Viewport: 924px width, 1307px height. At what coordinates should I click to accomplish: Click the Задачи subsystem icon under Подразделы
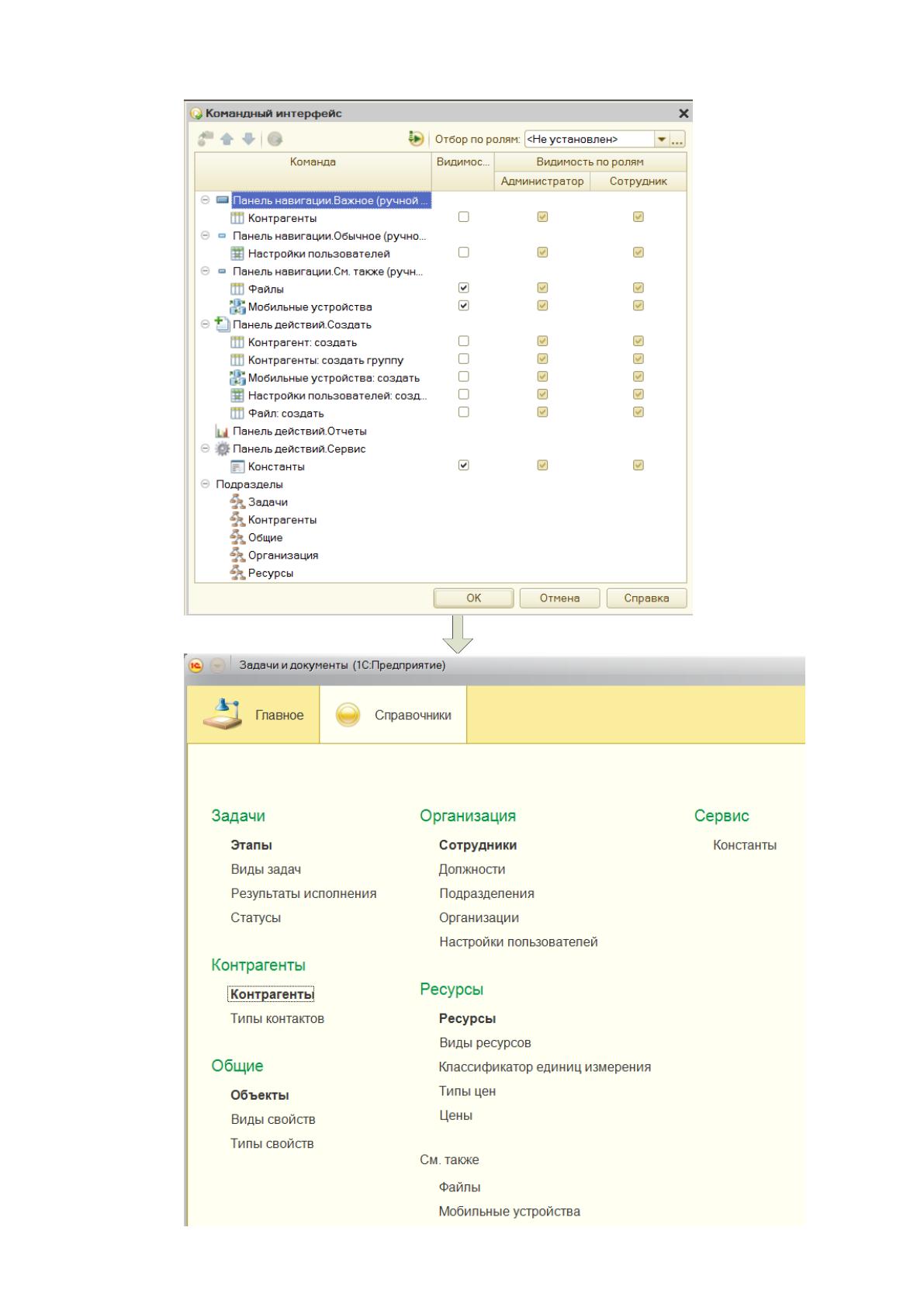[237, 502]
